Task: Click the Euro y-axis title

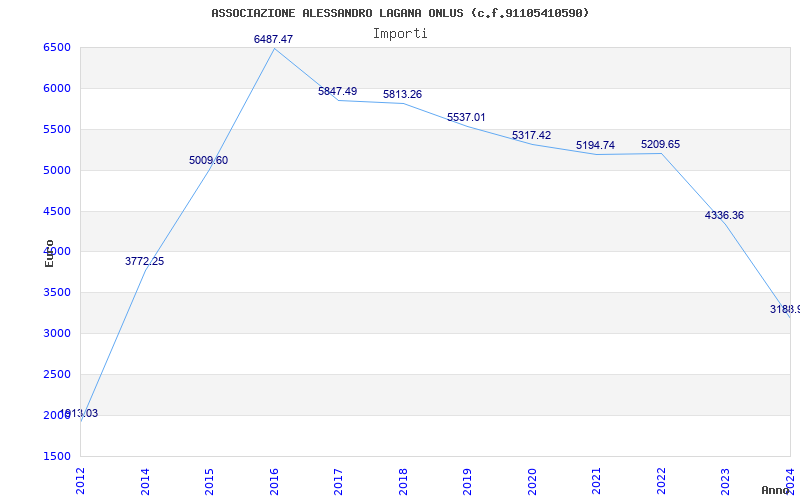Action: coord(49,253)
